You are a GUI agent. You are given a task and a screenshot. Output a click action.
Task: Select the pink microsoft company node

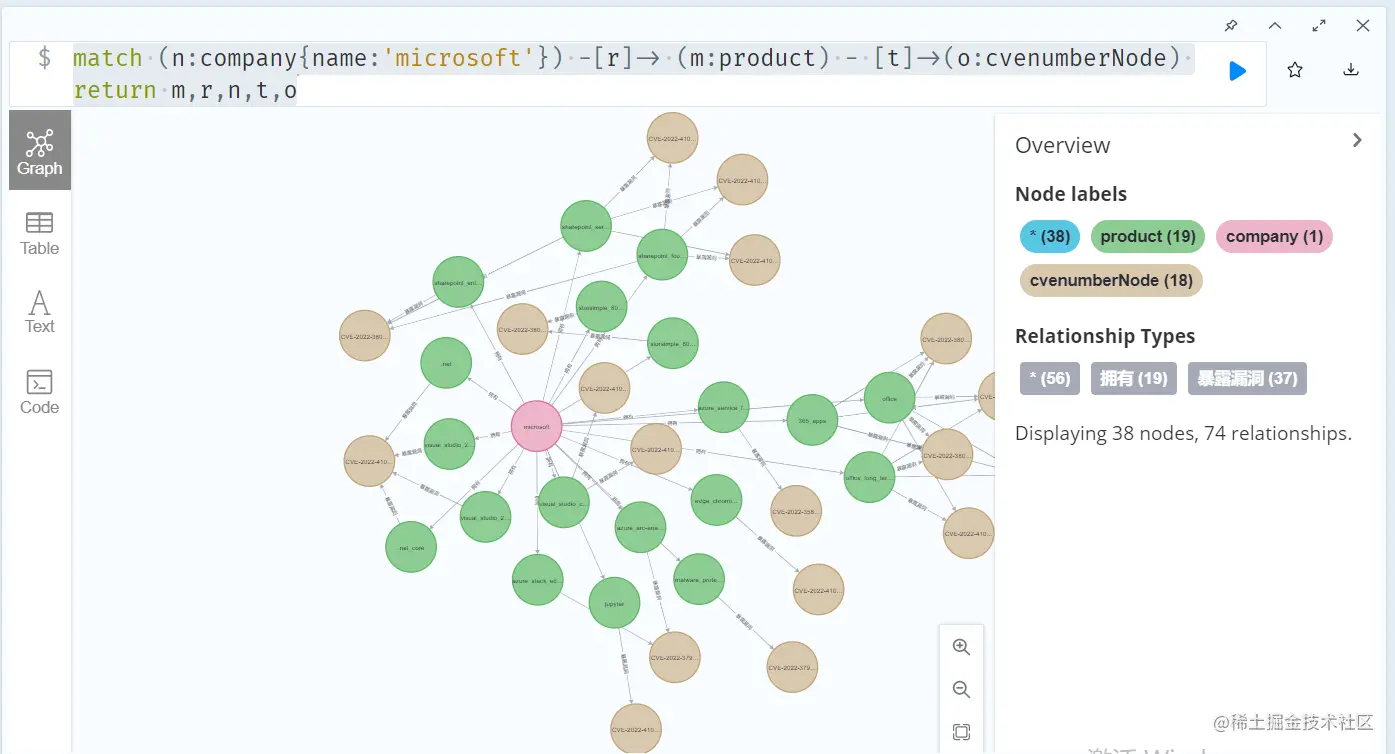tap(536, 425)
